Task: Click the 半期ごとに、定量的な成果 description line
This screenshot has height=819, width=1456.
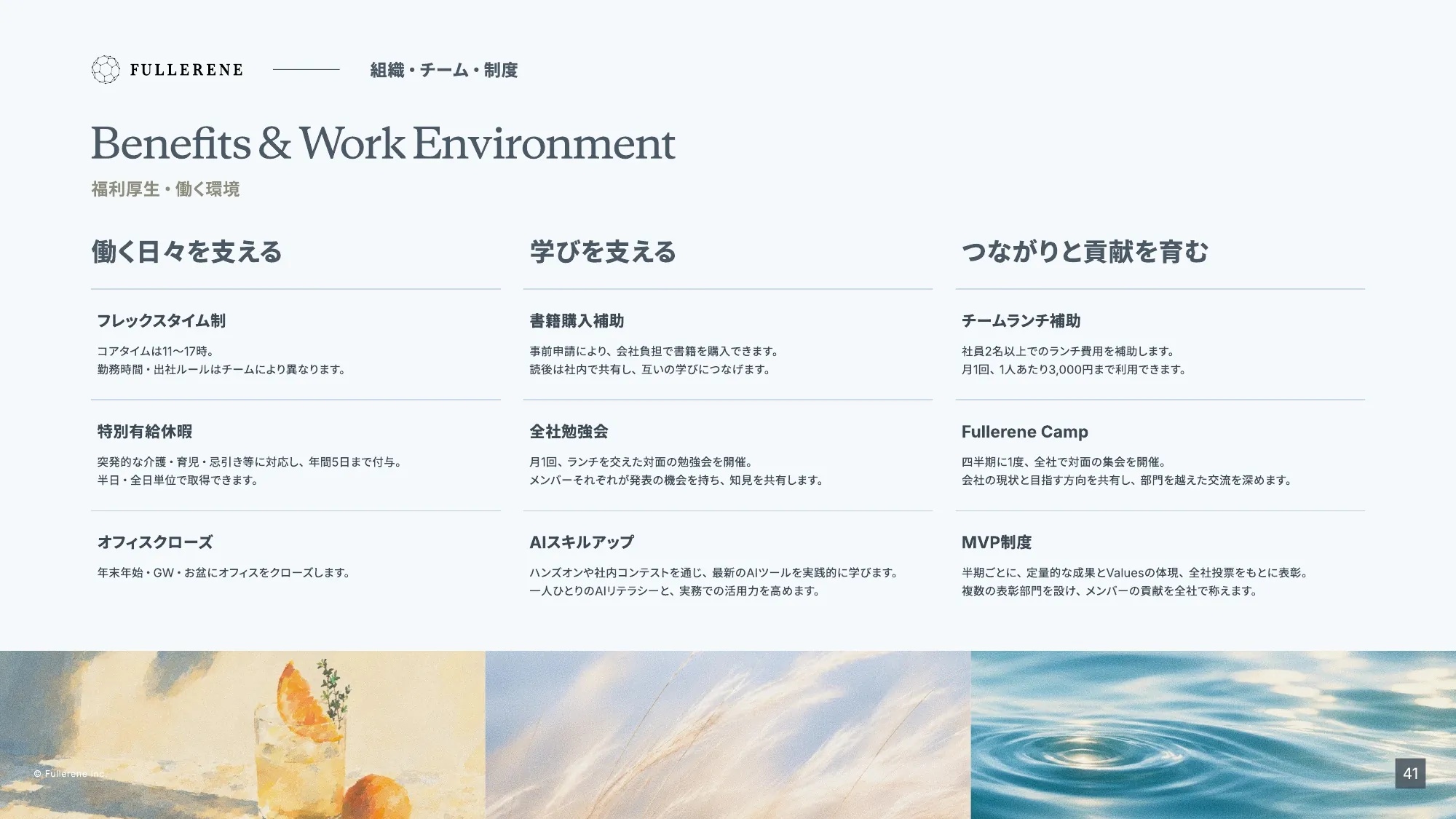Action: pos(1135,573)
